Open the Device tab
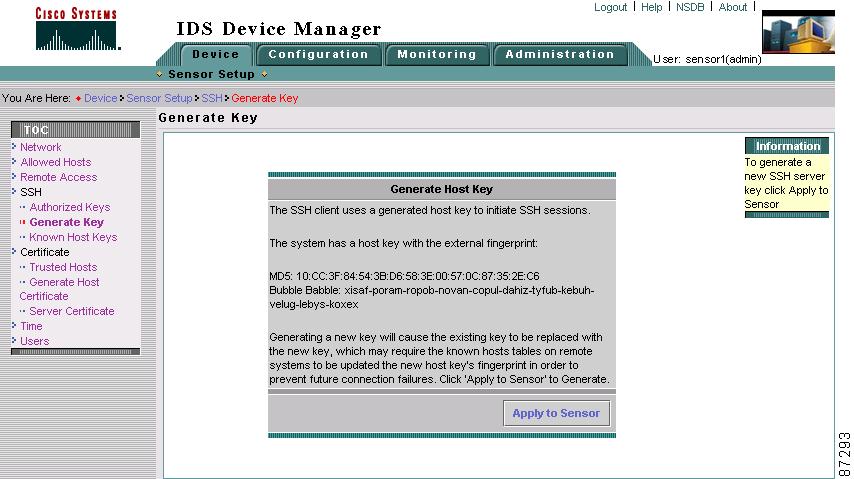854x479 pixels. [216, 54]
